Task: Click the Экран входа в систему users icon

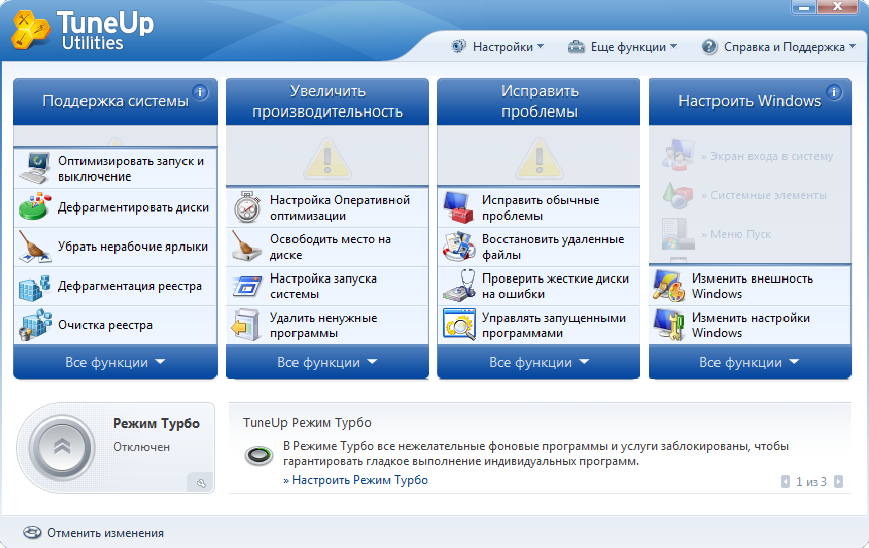Action: [x=678, y=155]
